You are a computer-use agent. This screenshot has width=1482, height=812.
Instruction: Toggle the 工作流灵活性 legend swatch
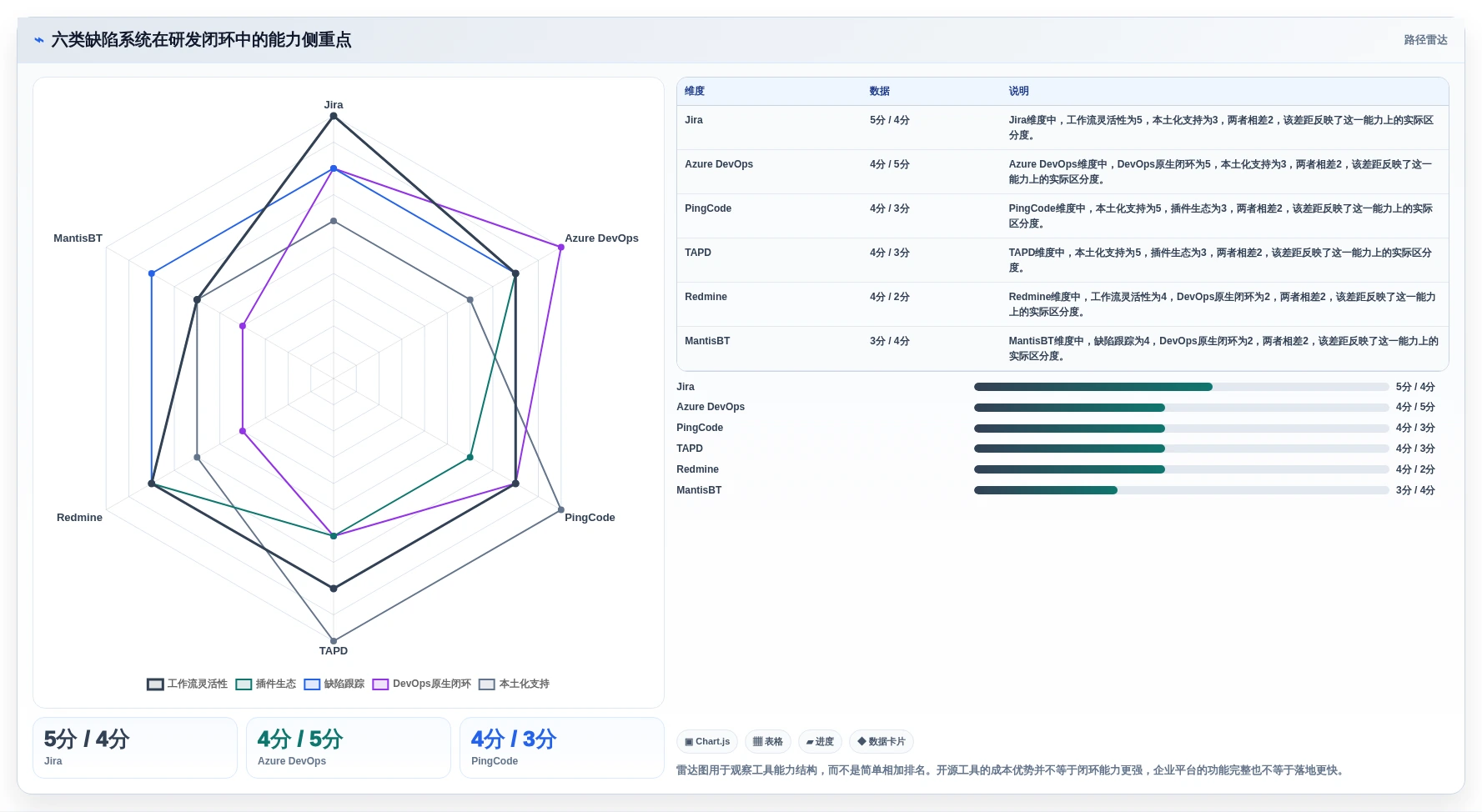155,684
